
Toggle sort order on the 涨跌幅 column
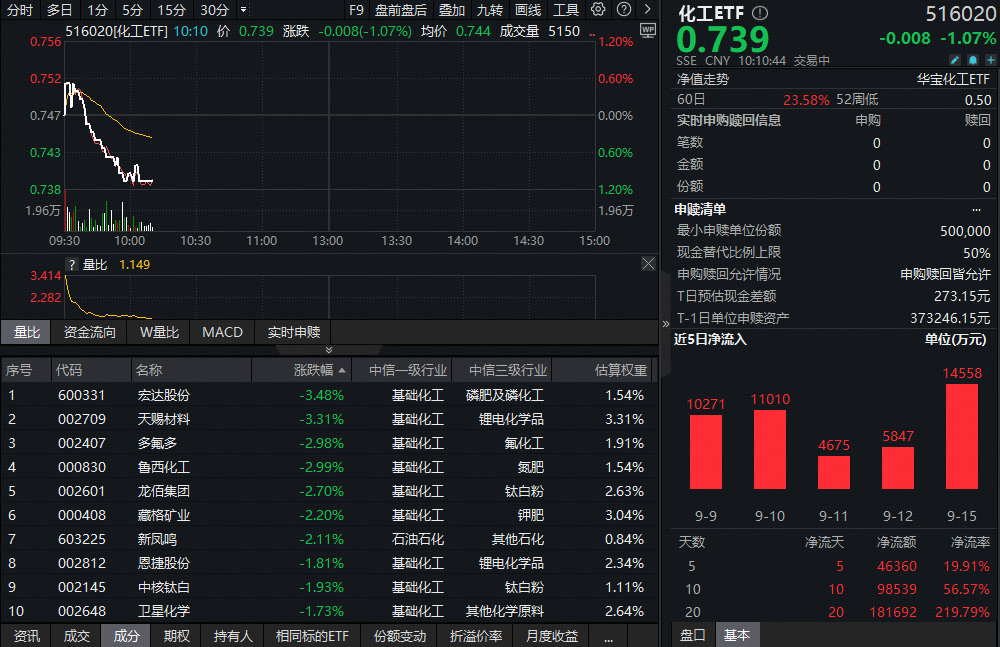pyautogui.click(x=313, y=369)
